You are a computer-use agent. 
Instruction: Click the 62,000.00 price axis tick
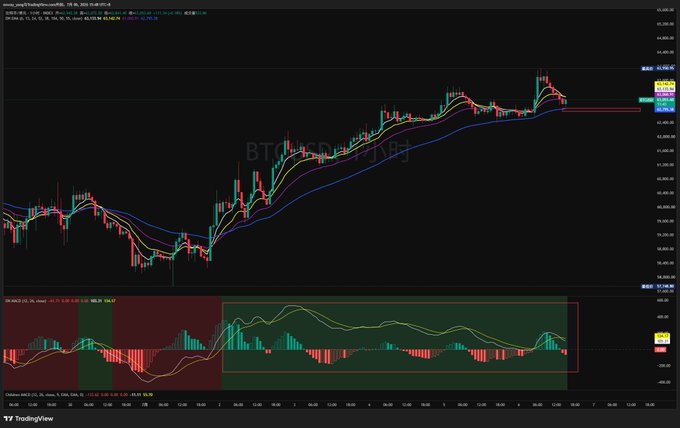pyautogui.click(x=666, y=137)
